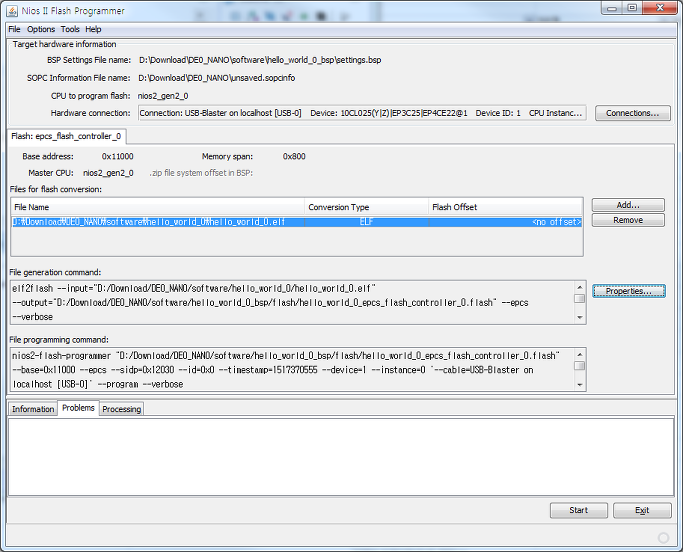Click up arrow of file programming command scrollbar
683x552 pixels.
click(579, 354)
